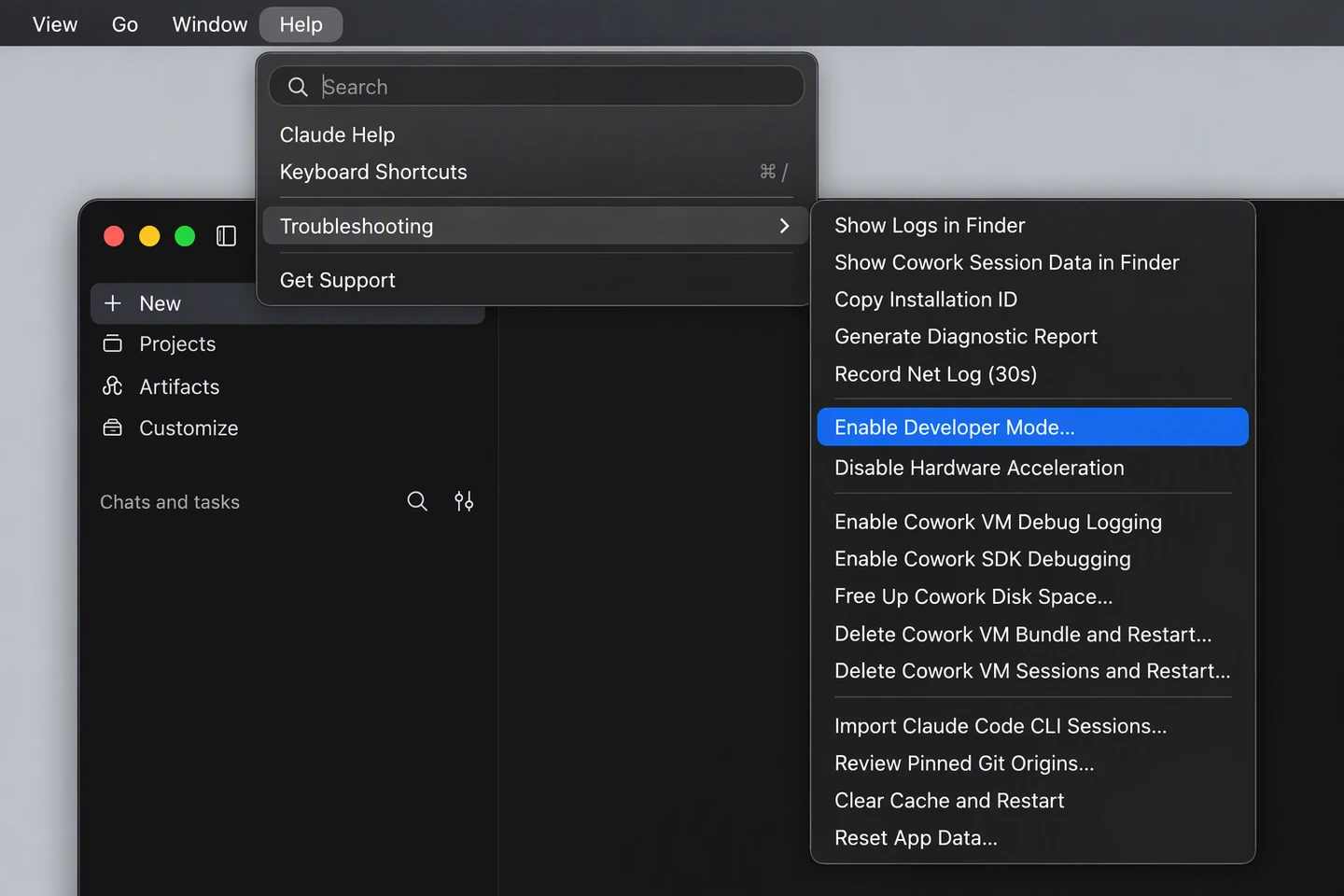Open the View menu
The image size is (1344, 896).
[55, 24]
